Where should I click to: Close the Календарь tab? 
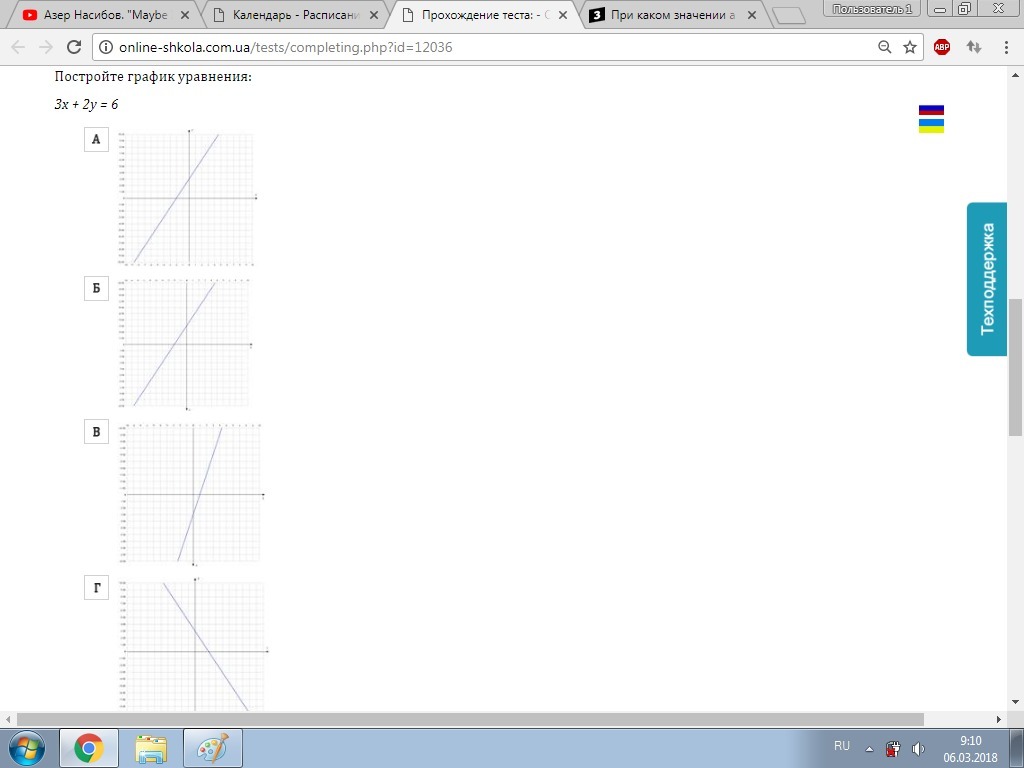pyautogui.click(x=374, y=15)
